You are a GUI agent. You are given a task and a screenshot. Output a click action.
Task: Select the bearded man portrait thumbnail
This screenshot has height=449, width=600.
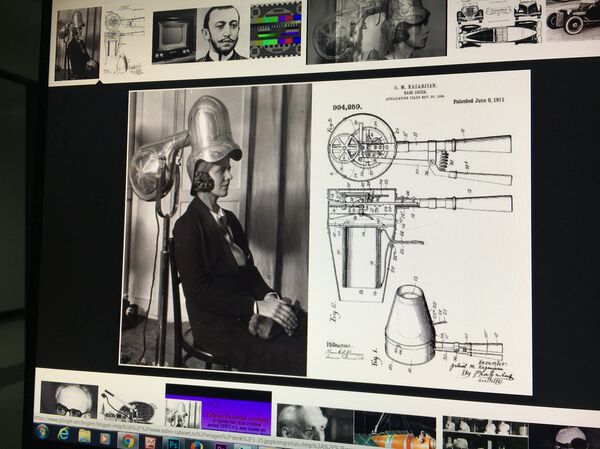(222, 32)
